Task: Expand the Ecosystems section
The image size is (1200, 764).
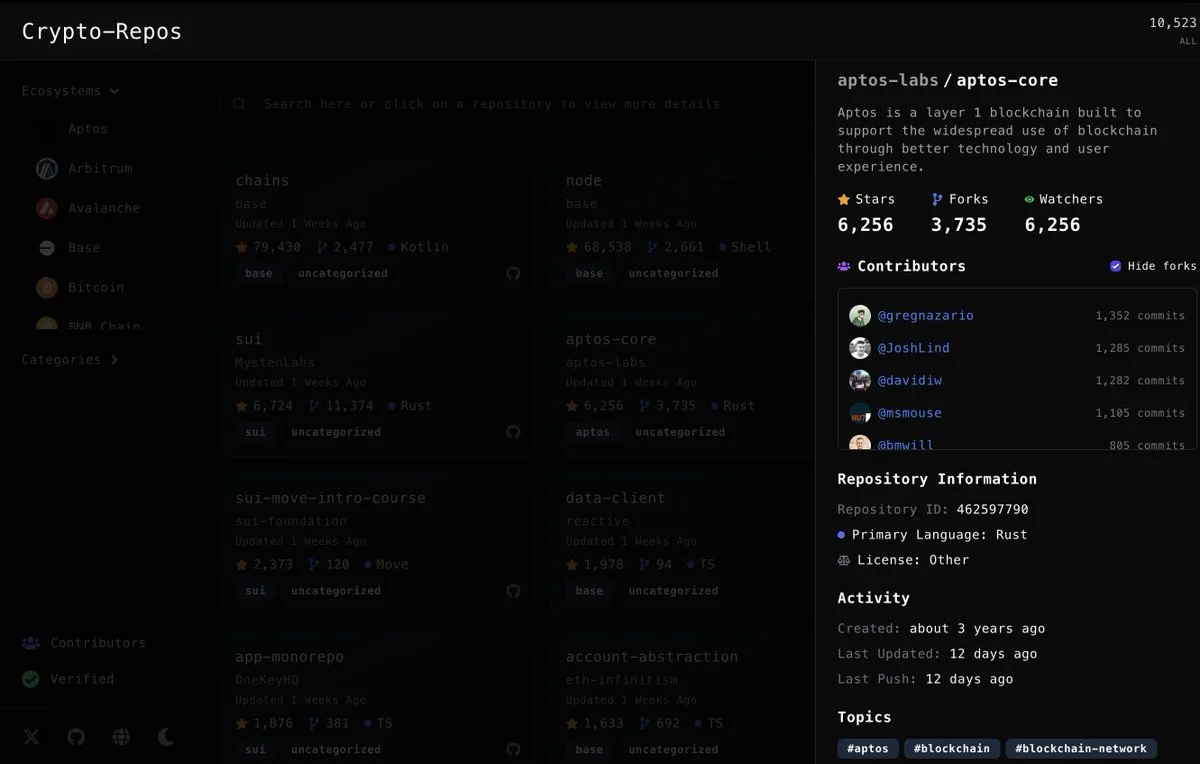Action: [x=70, y=90]
